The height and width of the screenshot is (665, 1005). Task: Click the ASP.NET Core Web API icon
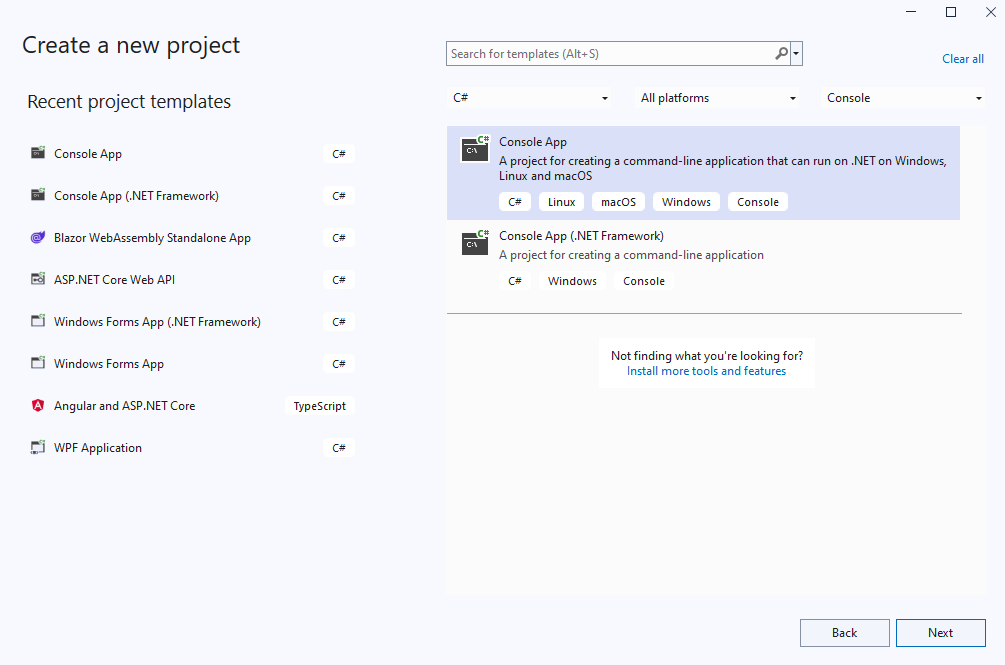(38, 280)
